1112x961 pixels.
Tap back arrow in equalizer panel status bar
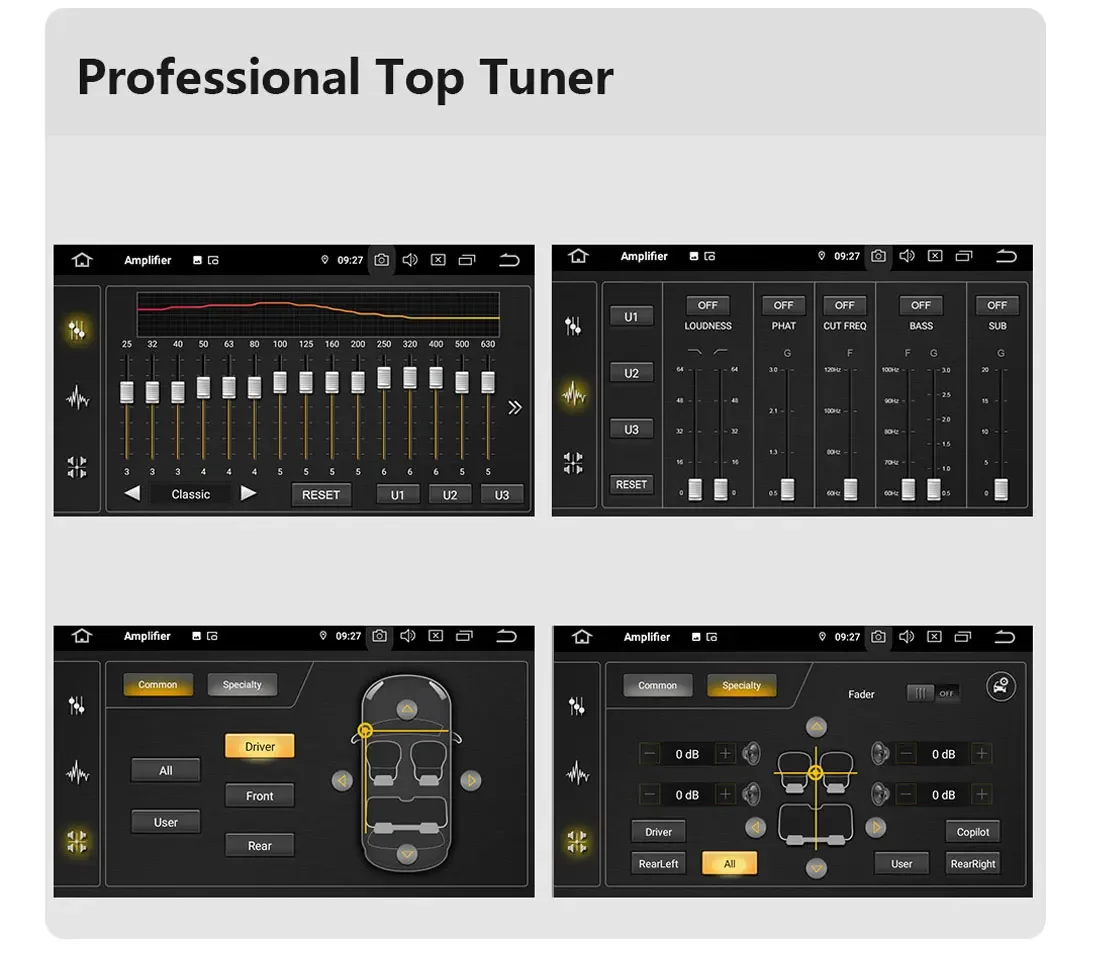click(509, 260)
